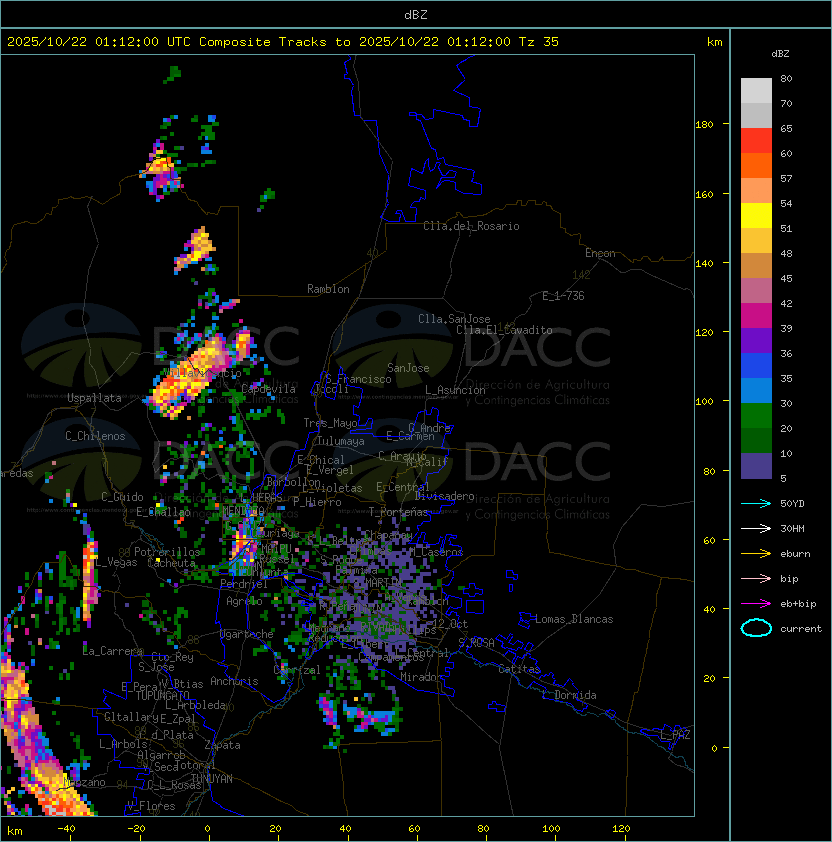This screenshot has width=832, height=842.
Task: Click the 'C_Chilenos' map label
Action: pos(95,436)
